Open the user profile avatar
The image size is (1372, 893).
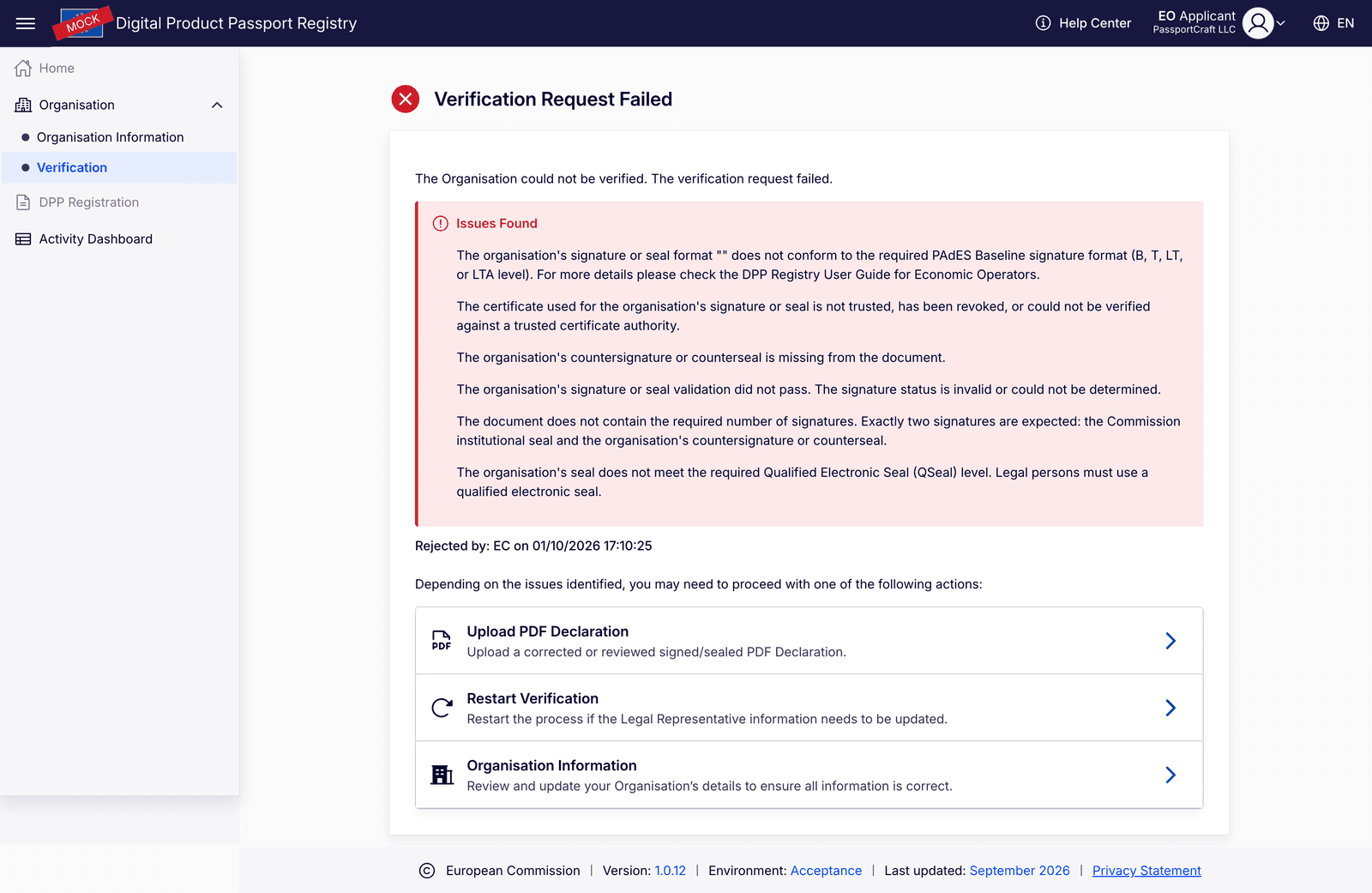pos(1258,23)
